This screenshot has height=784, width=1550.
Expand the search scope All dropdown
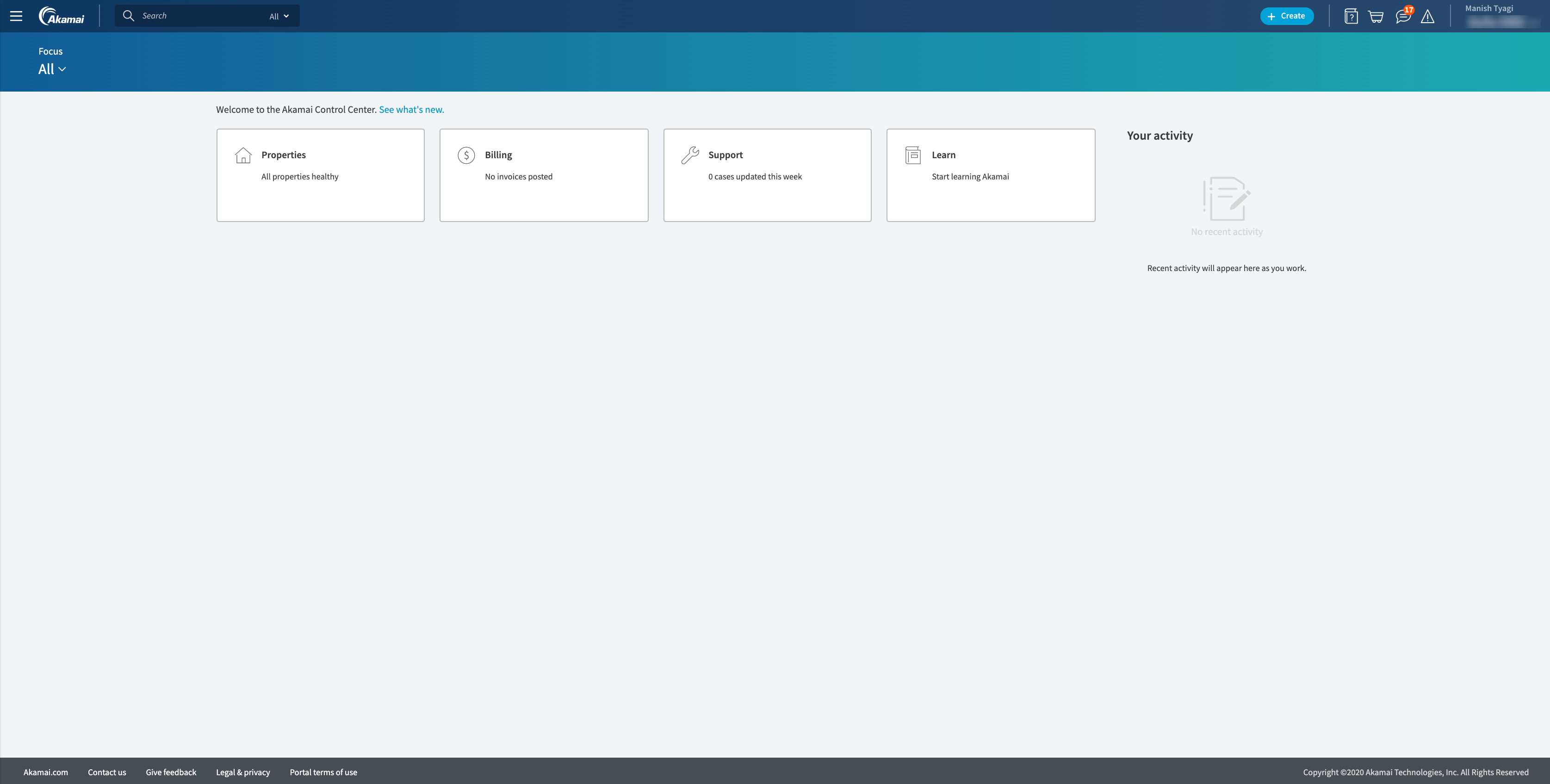point(279,16)
